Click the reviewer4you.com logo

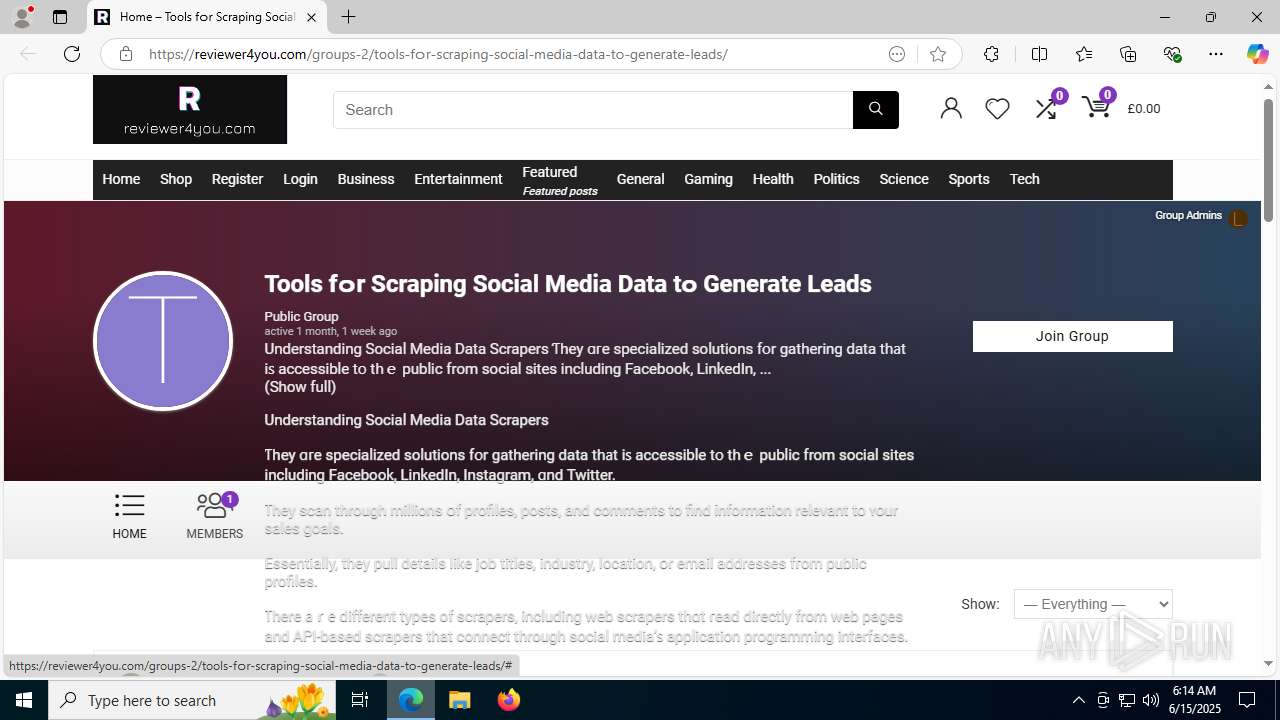click(190, 110)
